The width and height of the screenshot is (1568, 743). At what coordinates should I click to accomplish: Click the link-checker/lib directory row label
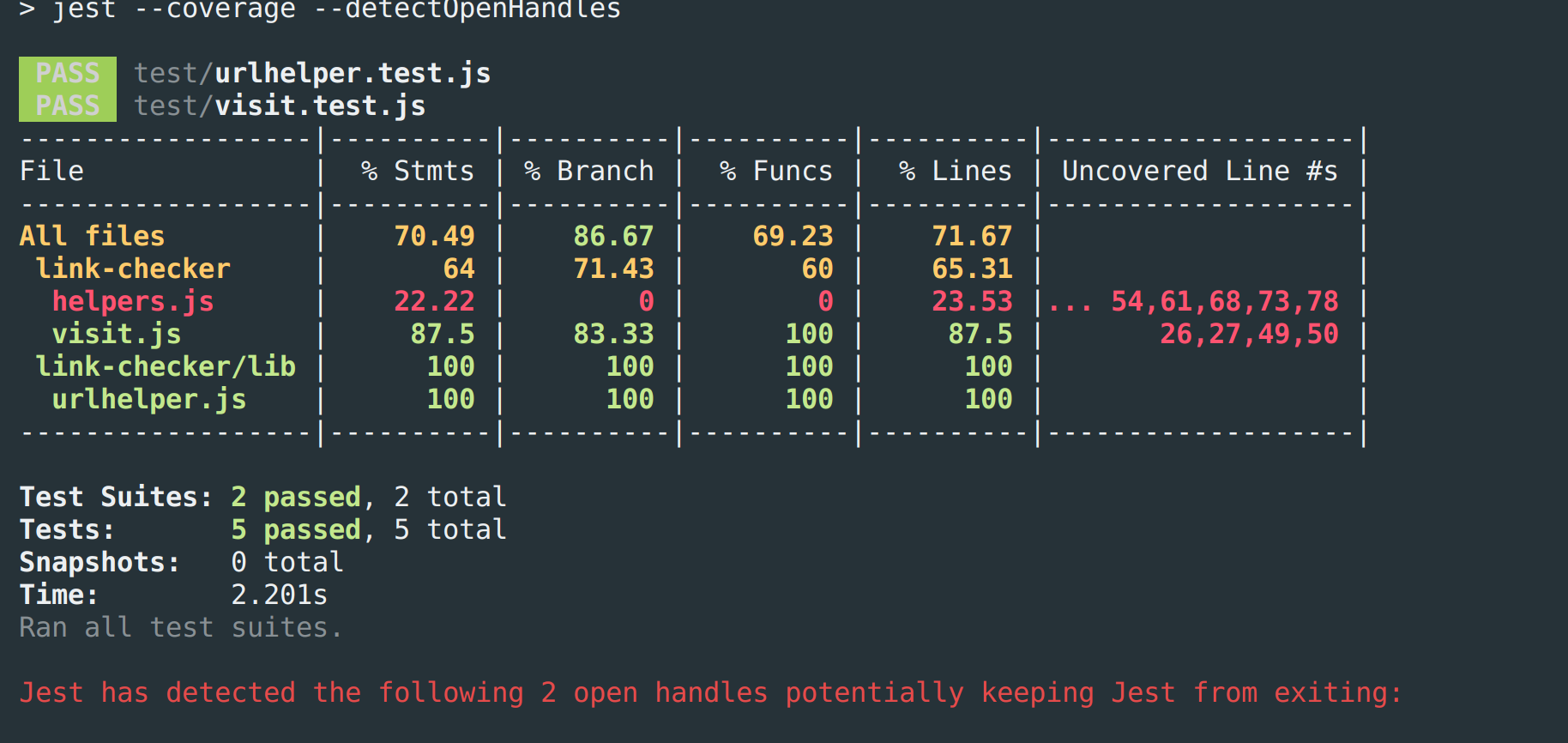pyautogui.click(x=166, y=366)
